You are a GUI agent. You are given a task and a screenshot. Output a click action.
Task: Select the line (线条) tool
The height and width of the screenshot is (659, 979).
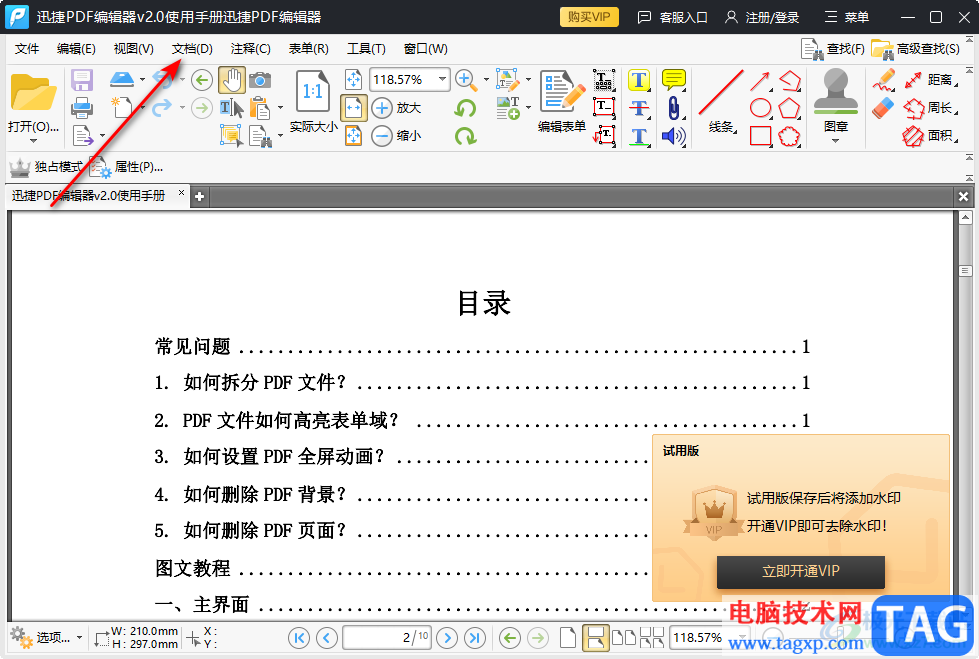pyautogui.click(x=721, y=92)
